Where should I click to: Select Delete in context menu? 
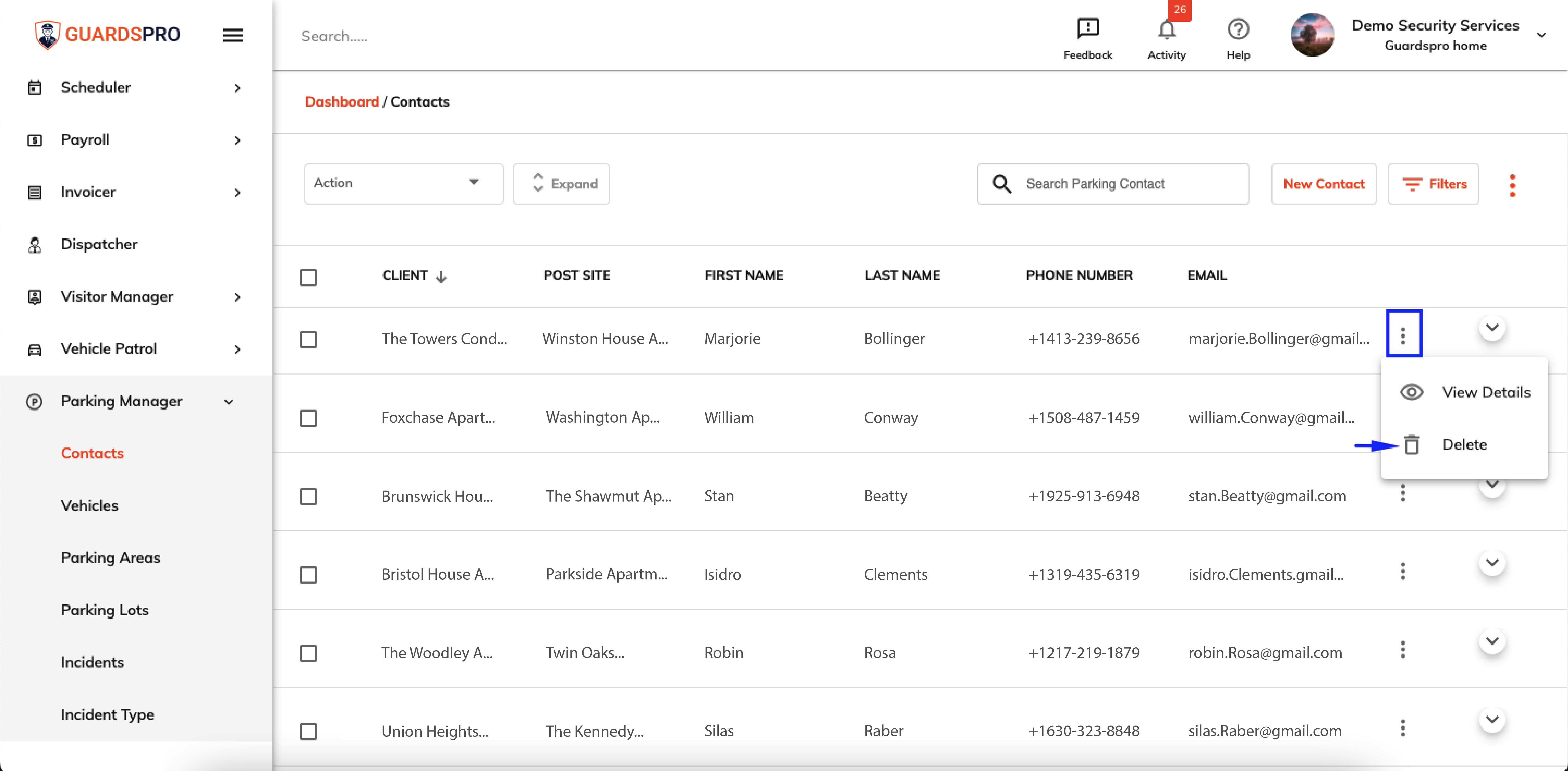(x=1464, y=445)
